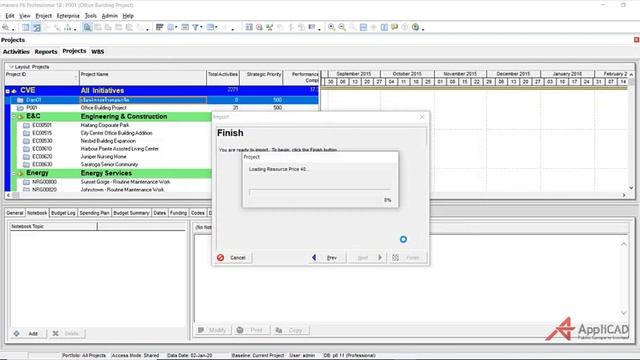Click the Energy EPS node icon

(x=20, y=173)
